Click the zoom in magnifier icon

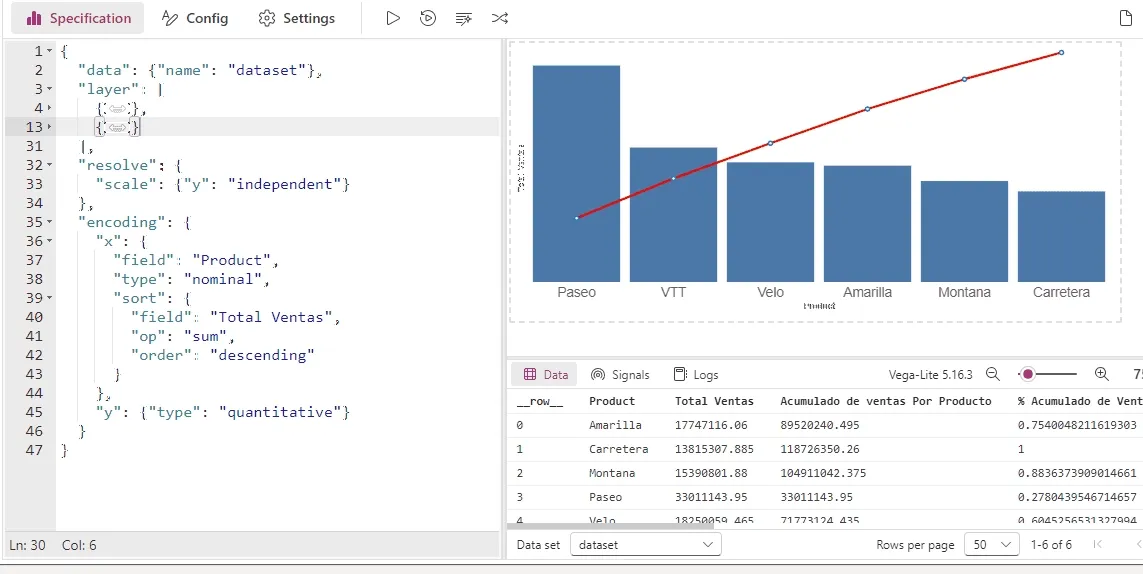pyautogui.click(x=1101, y=374)
